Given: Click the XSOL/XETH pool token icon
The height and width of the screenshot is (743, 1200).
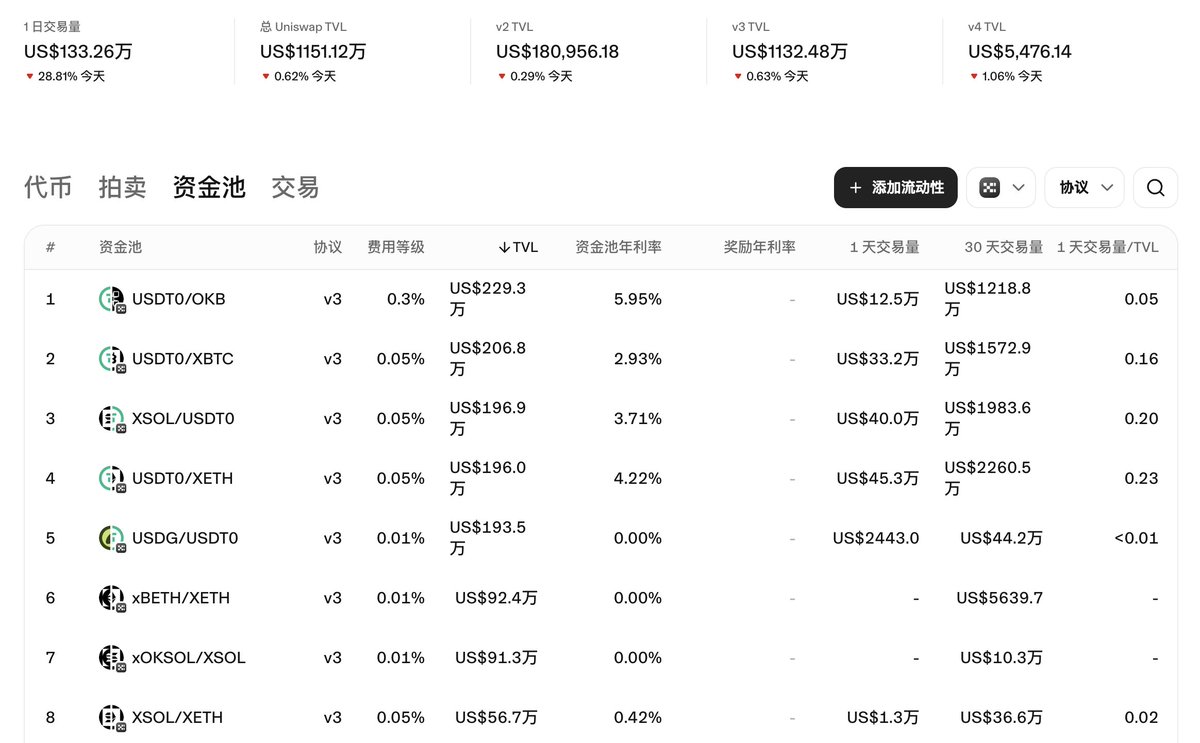Looking at the screenshot, I should point(112,718).
